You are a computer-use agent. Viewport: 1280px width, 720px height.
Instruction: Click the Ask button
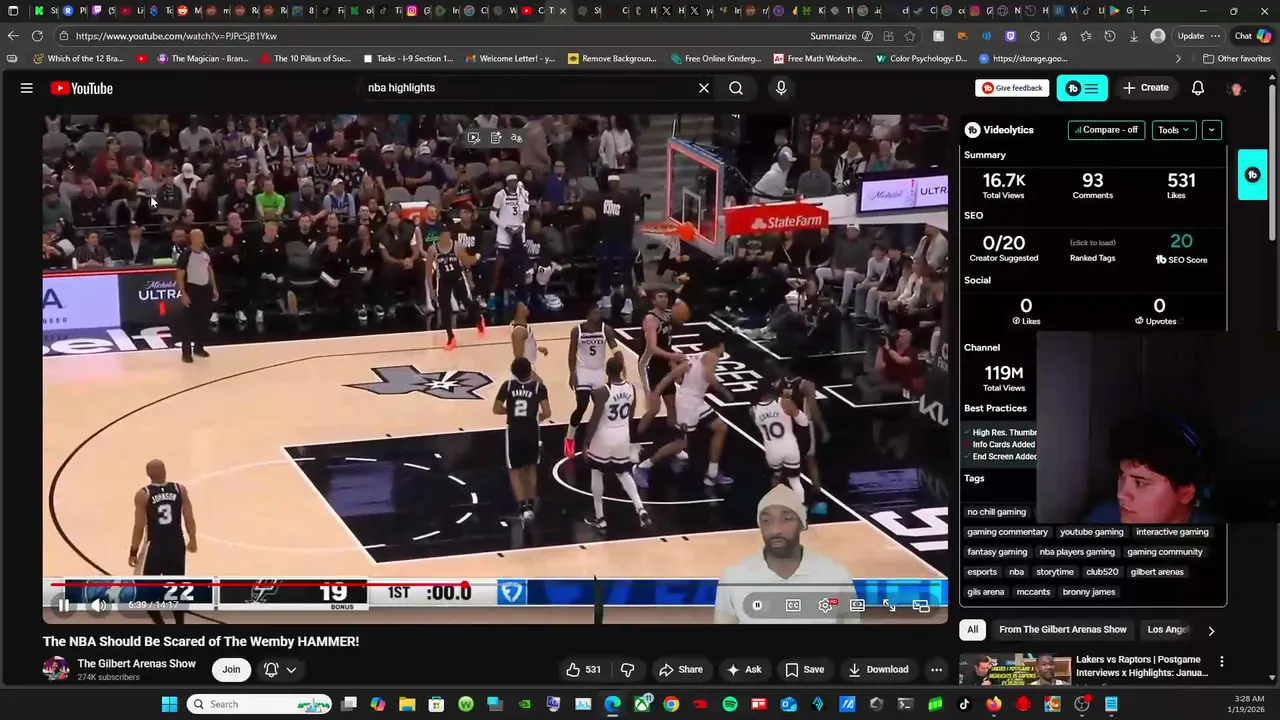(744, 670)
